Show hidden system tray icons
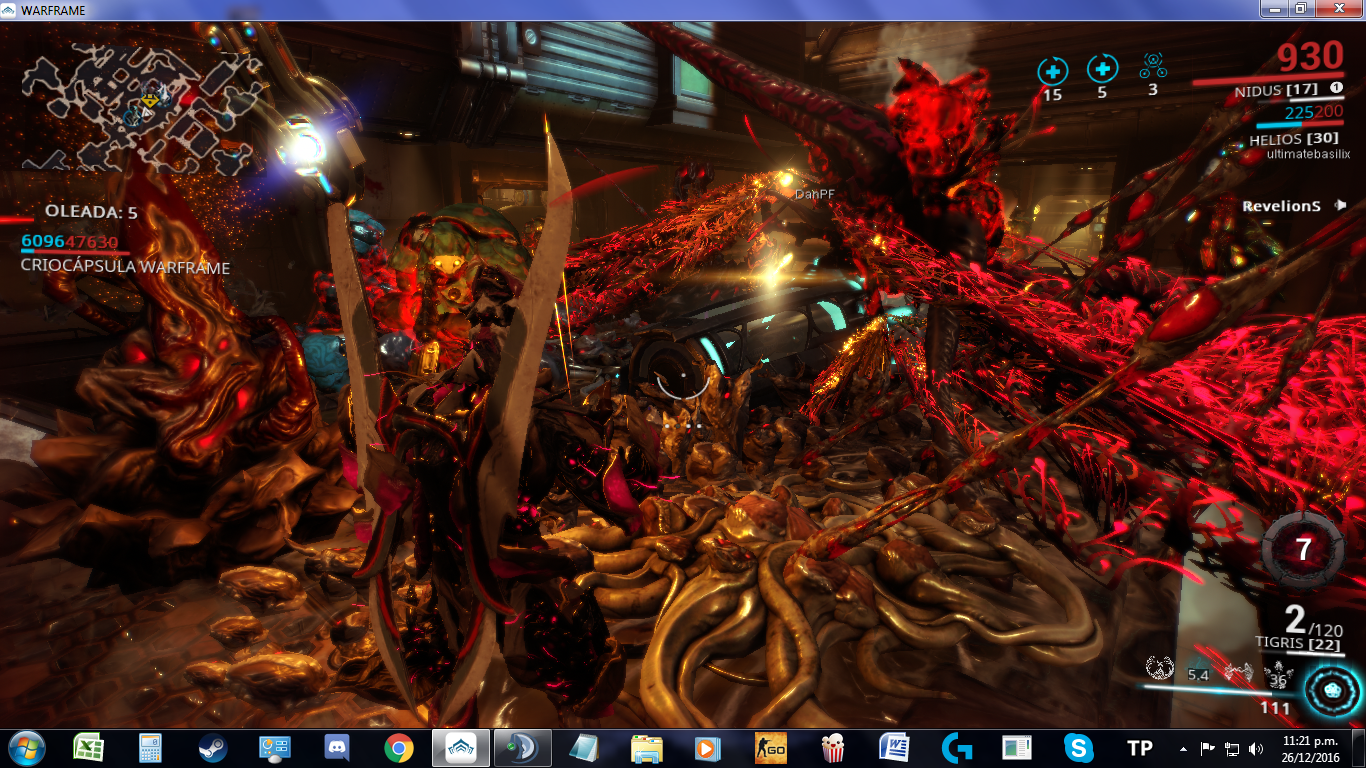The image size is (1366, 768). click(x=1184, y=748)
